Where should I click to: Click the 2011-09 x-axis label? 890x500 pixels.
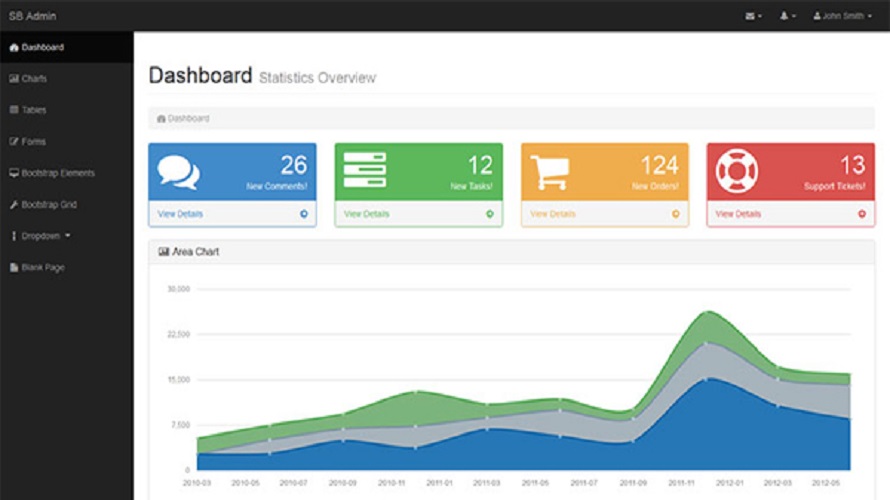coord(633,483)
